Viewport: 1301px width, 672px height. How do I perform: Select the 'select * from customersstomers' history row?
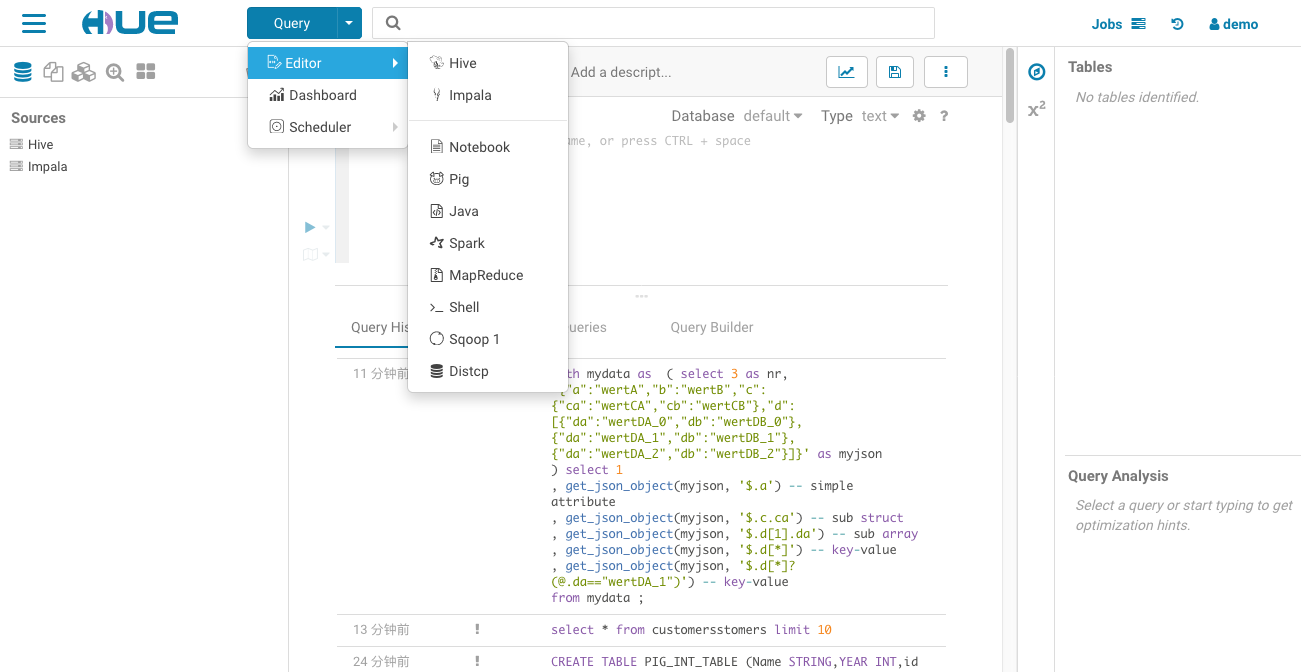[x=641, y=630]
